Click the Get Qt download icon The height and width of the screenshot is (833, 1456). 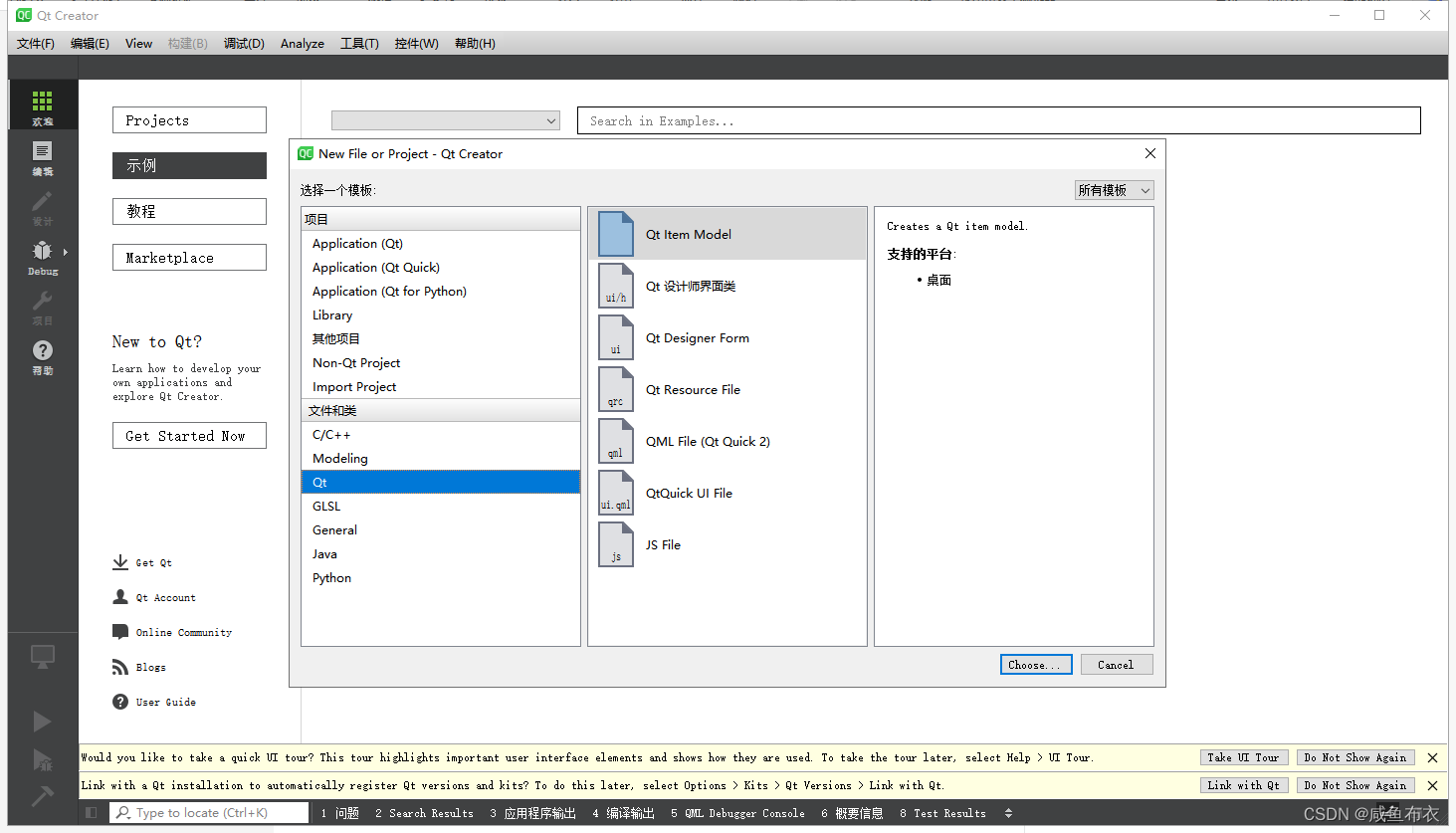[x=120, y=562]
